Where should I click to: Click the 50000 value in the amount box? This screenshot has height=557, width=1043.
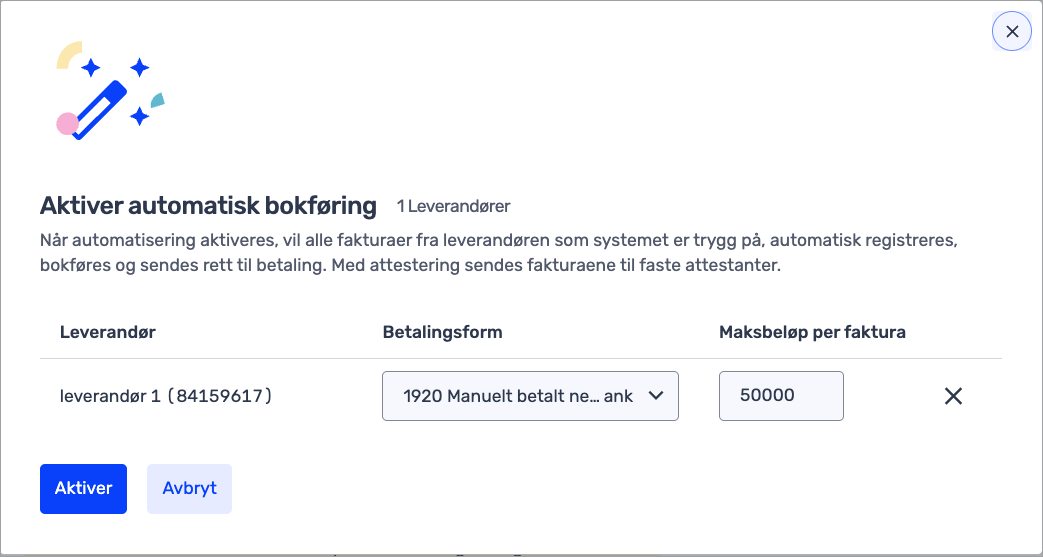[x=767, y=396]
